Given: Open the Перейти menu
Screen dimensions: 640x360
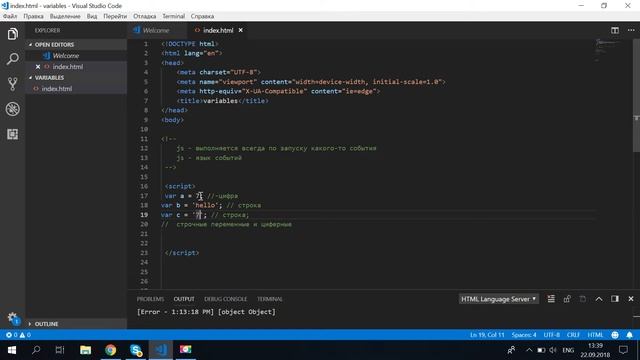Looking at the screenshot, I should tap(115, 16).
